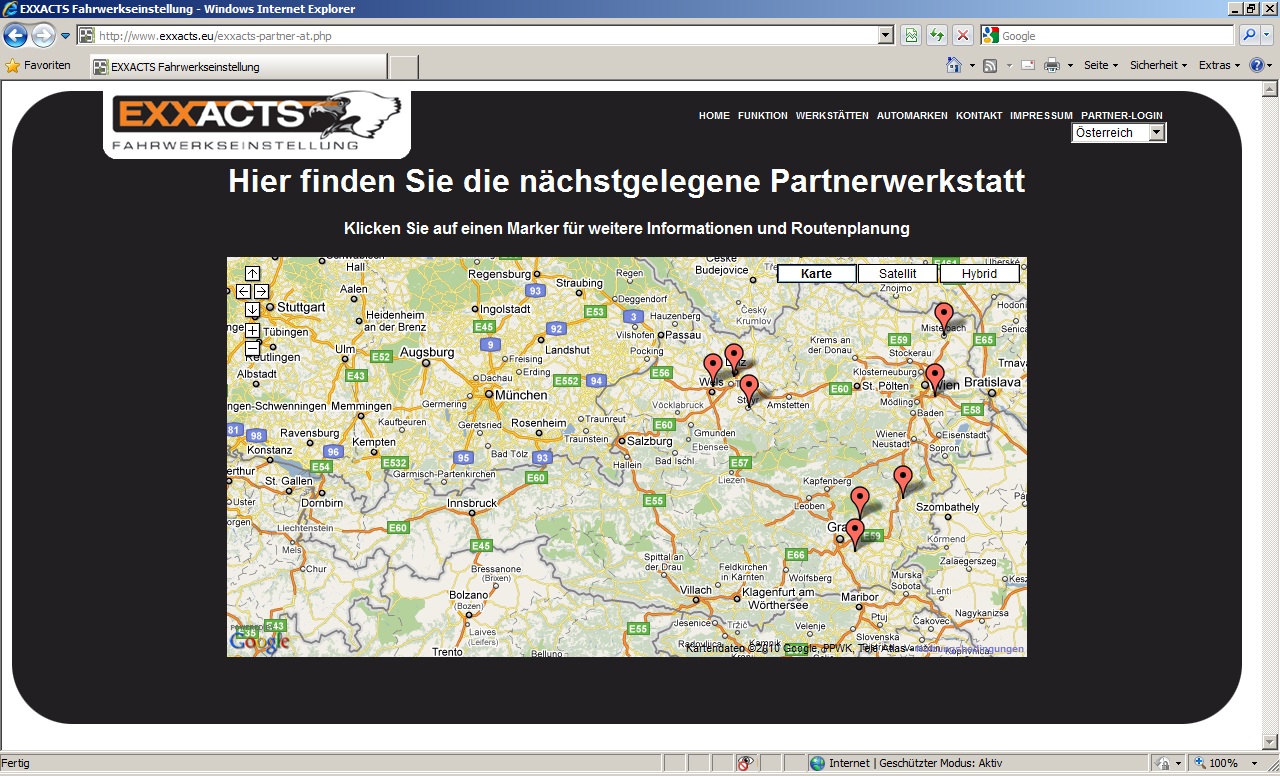This screenshot has height=776, width=1280.
Task: Click the 100% zoom level button
Action: pyautogui.click(x=1216, y=763)
